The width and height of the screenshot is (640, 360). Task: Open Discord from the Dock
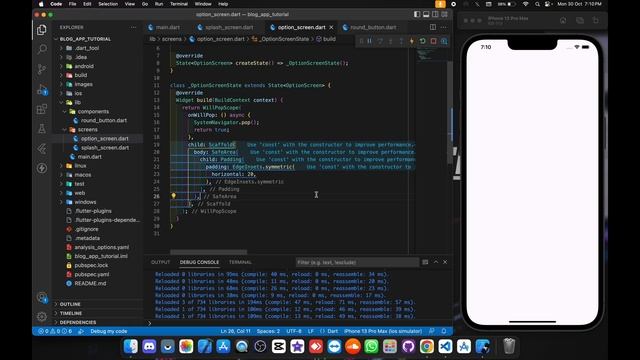149,347
